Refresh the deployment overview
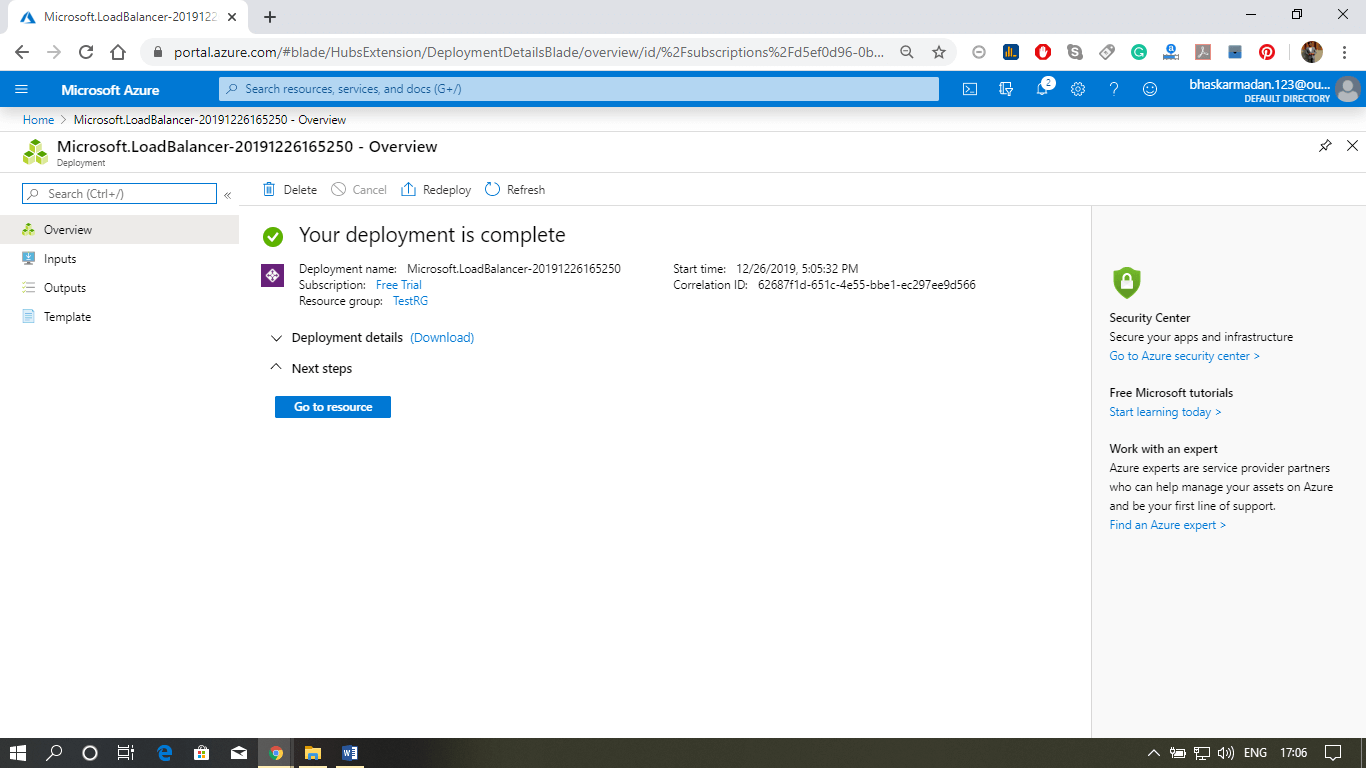 (x=515, y=190)
